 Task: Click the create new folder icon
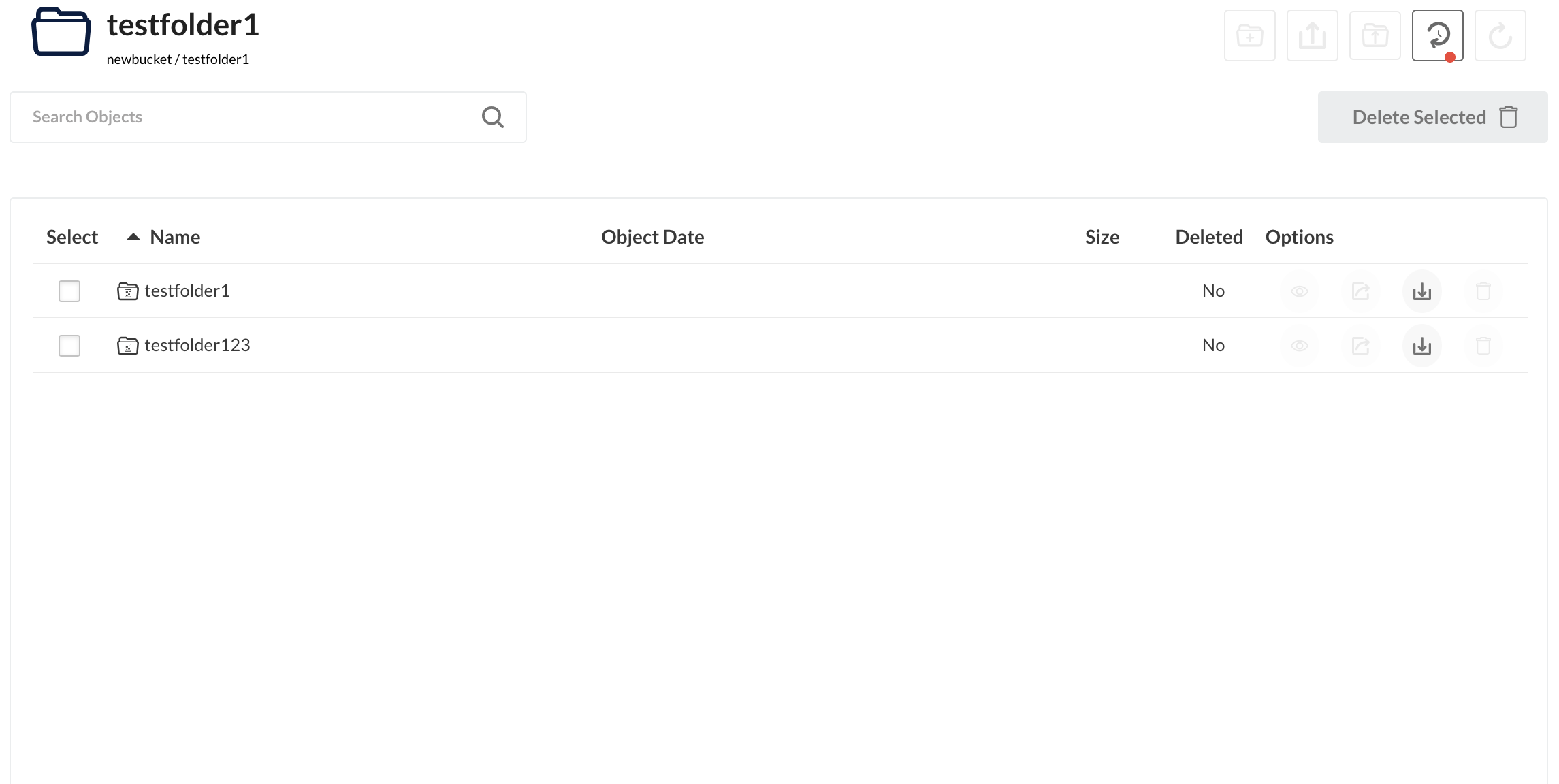coord(1249,35)
